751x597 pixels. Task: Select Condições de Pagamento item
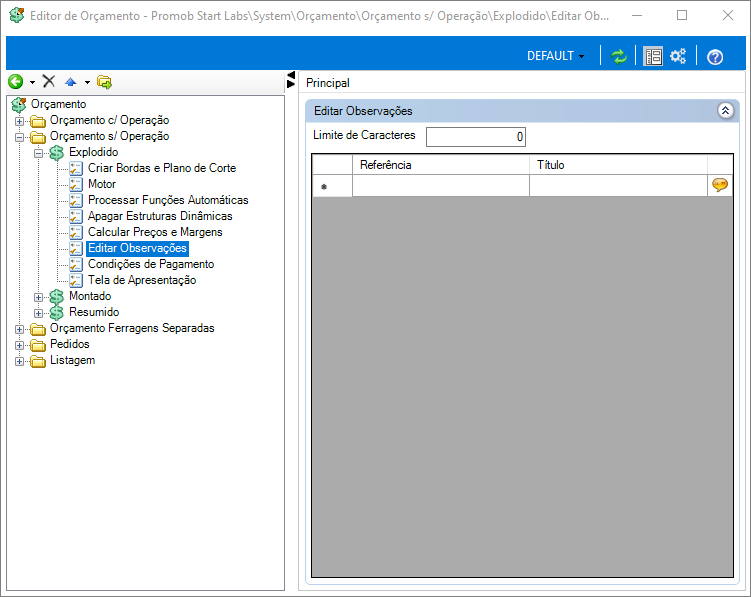tap(151, 264)
